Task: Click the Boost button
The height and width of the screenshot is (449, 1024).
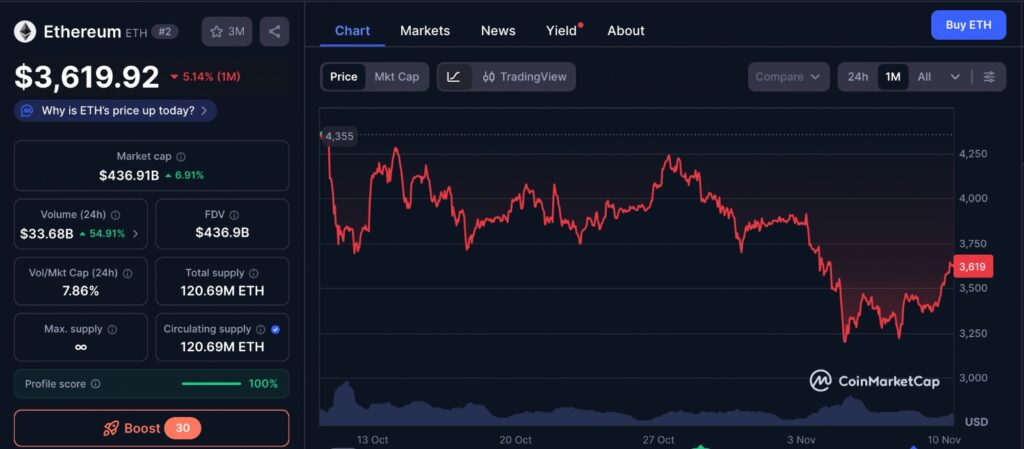Action: tap(152, 429)
